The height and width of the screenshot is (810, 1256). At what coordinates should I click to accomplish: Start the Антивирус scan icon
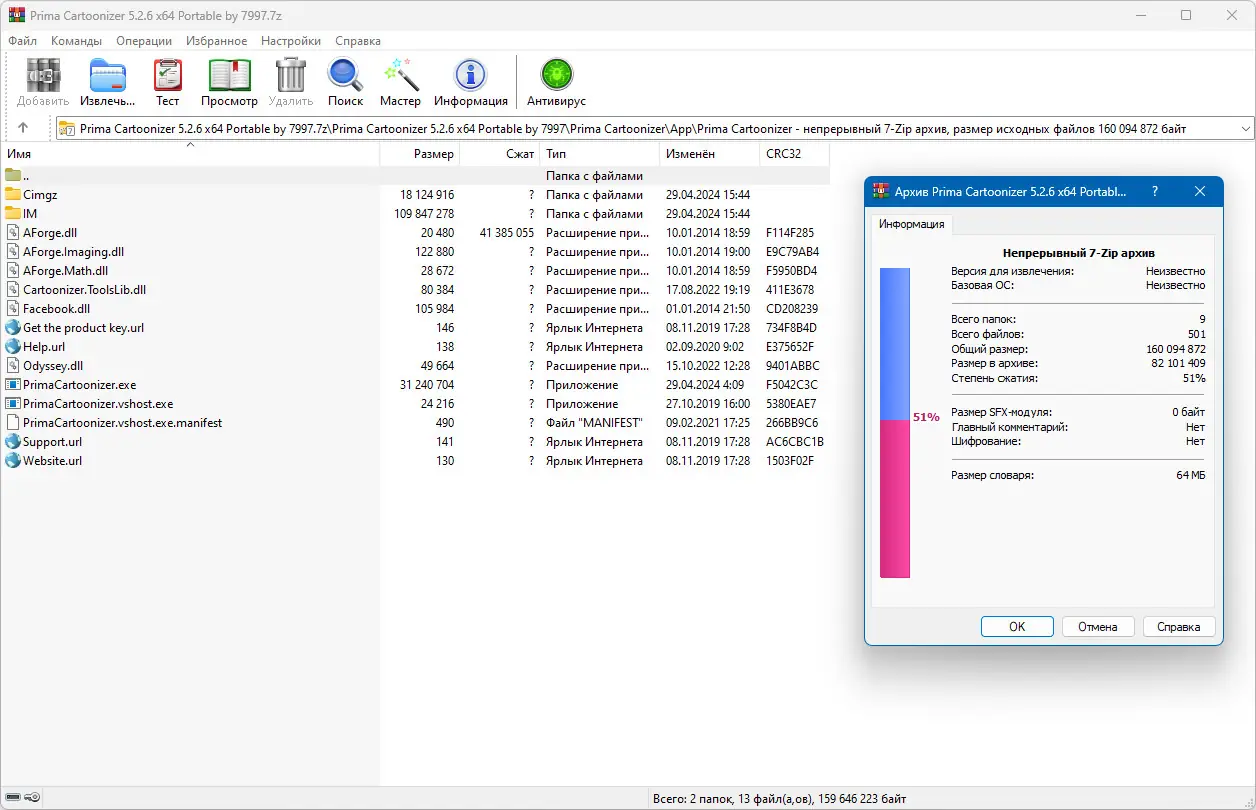pyautogui.click(x=556, y=77)
